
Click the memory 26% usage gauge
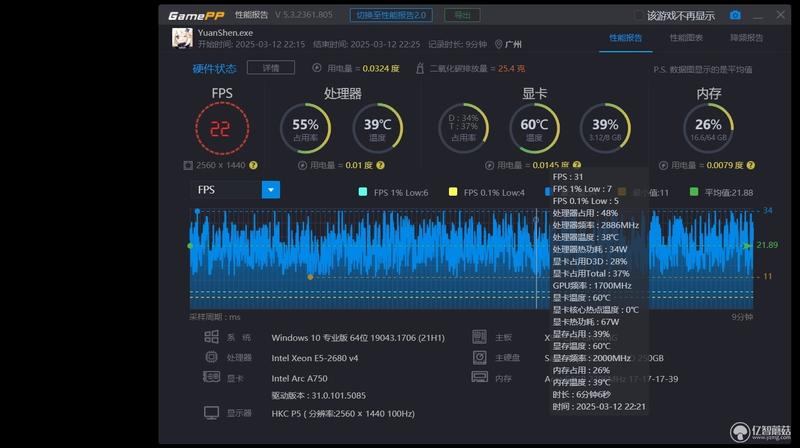pyautogui.click(x=708, y=129)
